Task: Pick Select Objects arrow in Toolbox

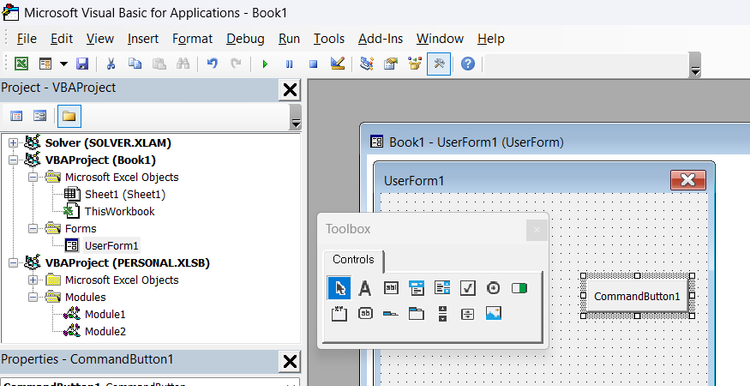Action: tap(339, 288)
